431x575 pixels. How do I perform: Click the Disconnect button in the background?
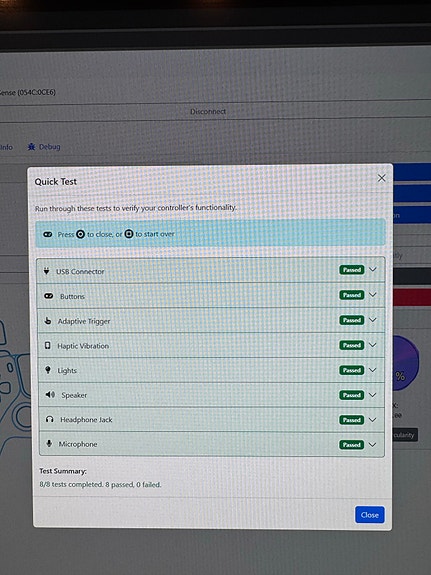coord(208,111)
